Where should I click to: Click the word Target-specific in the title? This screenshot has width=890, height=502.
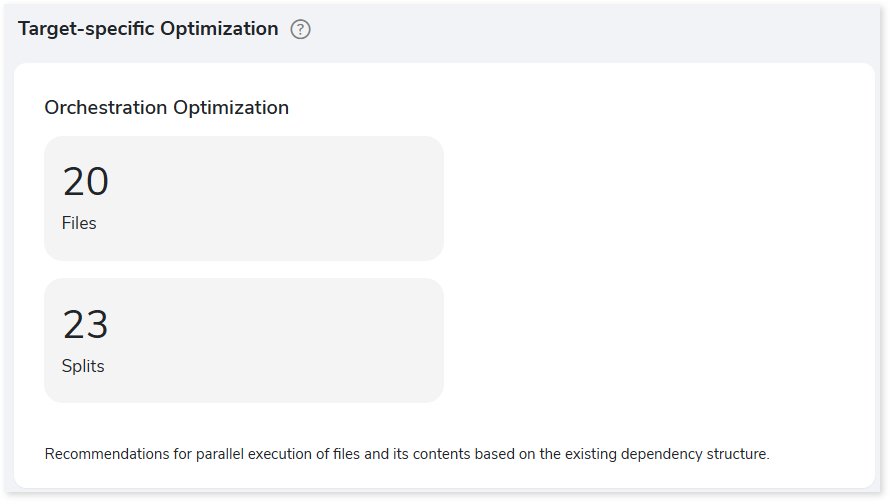coord(86,28)
